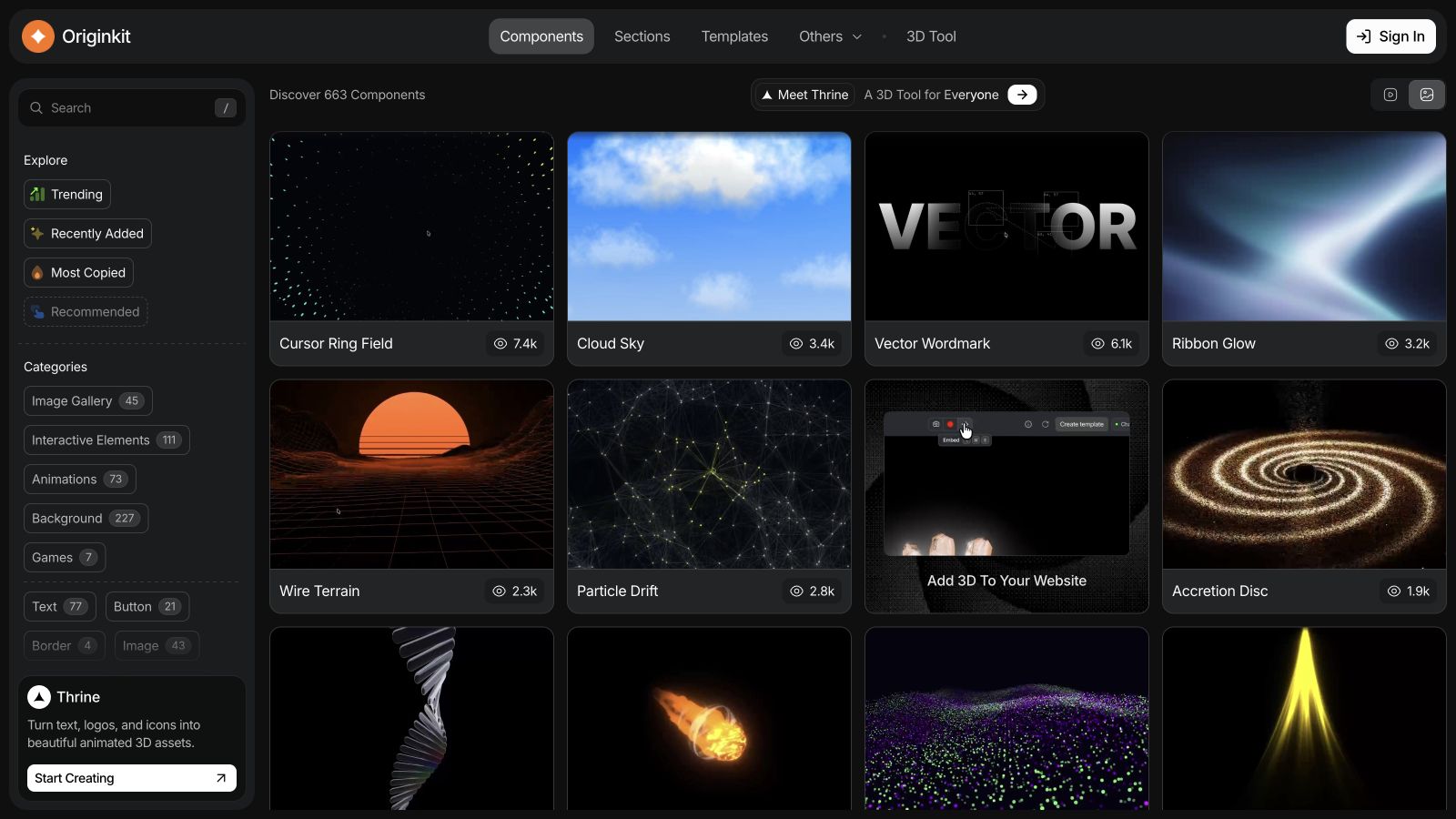Screen dimensions: 1456x819
Task: Filter by Animations category
Action: pyautogui.click(x=80, y=479)
